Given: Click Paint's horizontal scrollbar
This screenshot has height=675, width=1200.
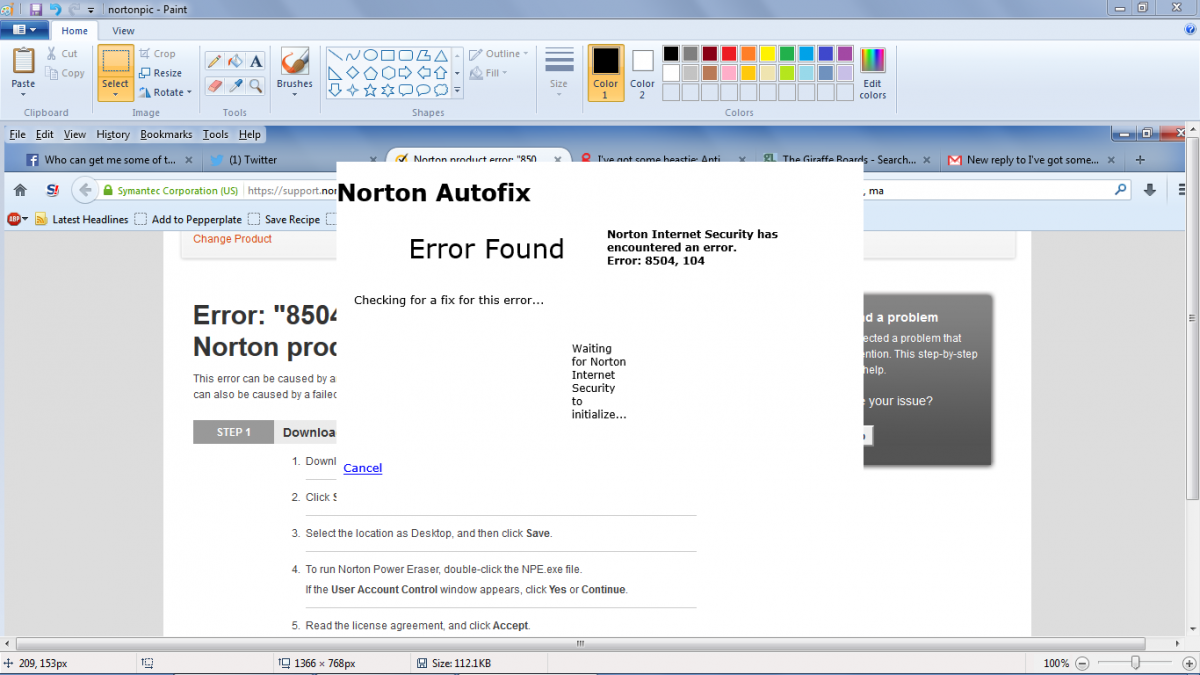Looking at the screenshot, I should tap(580, 644).
